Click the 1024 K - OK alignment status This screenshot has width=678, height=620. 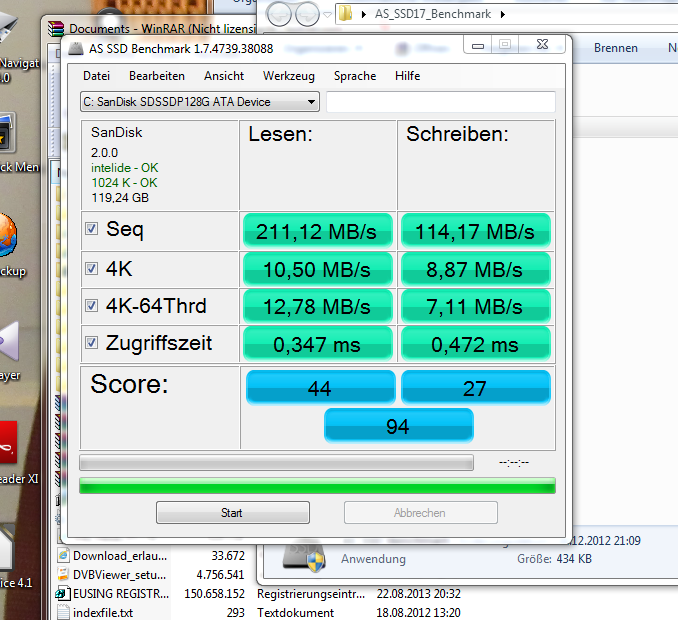[x=124, y=183]
